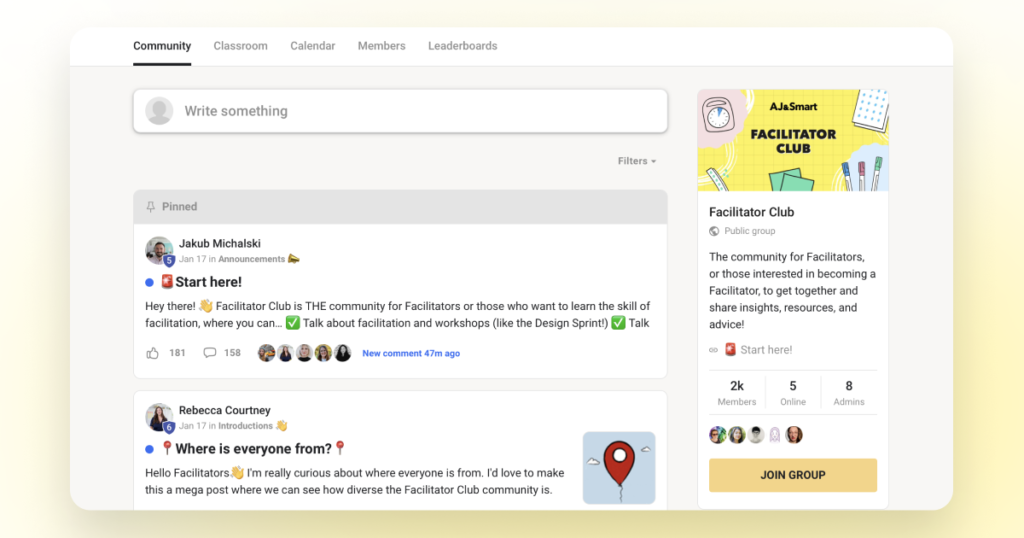This screenshot has height=538, width=1024.
Task: Open the New comment 47m ago link
Action: tap(411, 353)
